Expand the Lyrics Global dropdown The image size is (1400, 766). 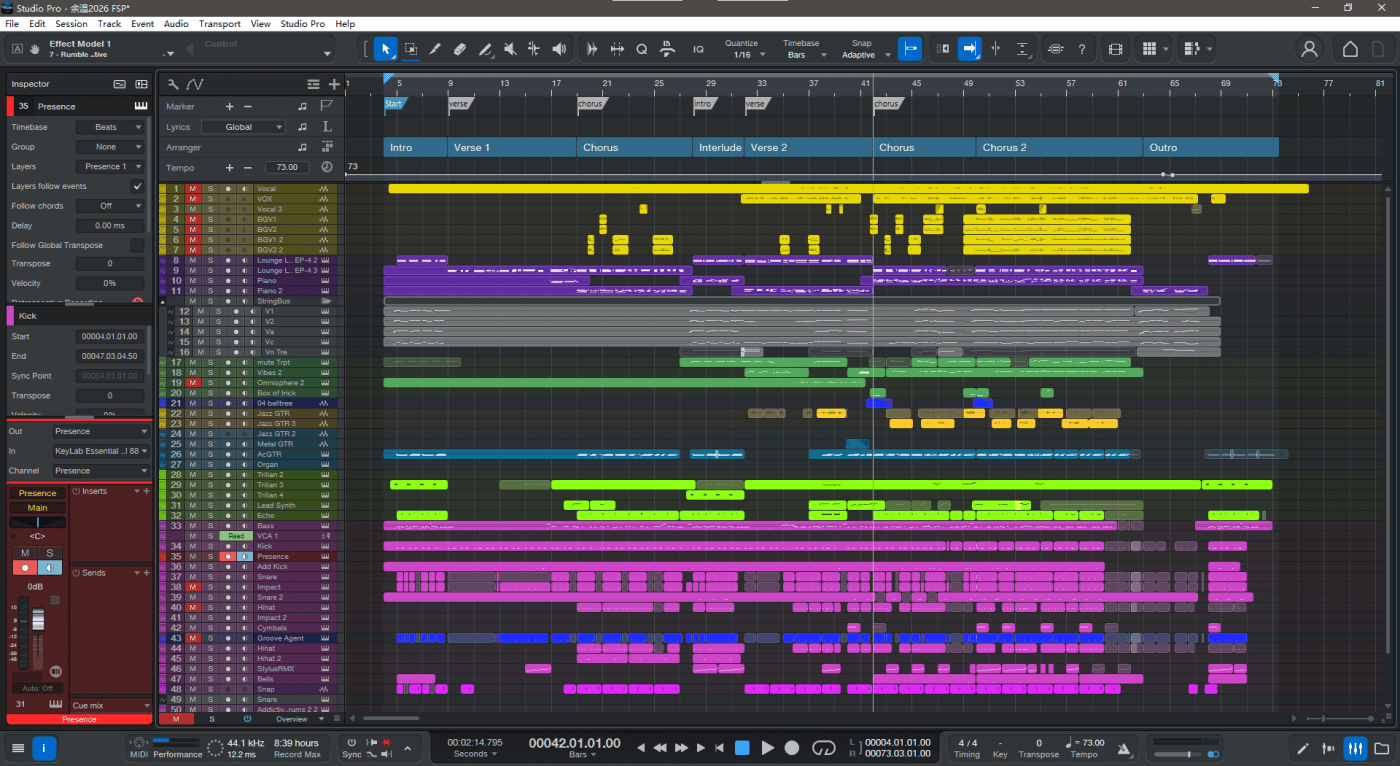pyautogui.click(x=243, y=127)
